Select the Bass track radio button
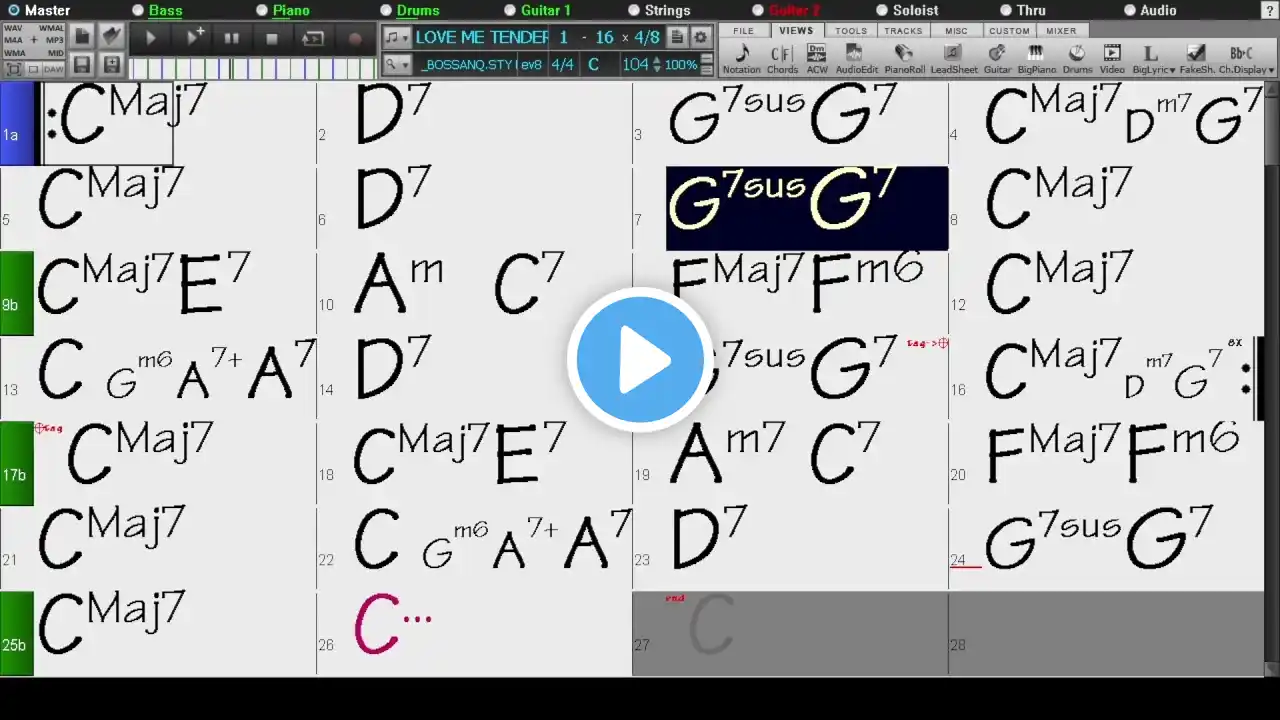Image resolution: width=1280 pixels, height=720 pixels. tap(138, 10)
